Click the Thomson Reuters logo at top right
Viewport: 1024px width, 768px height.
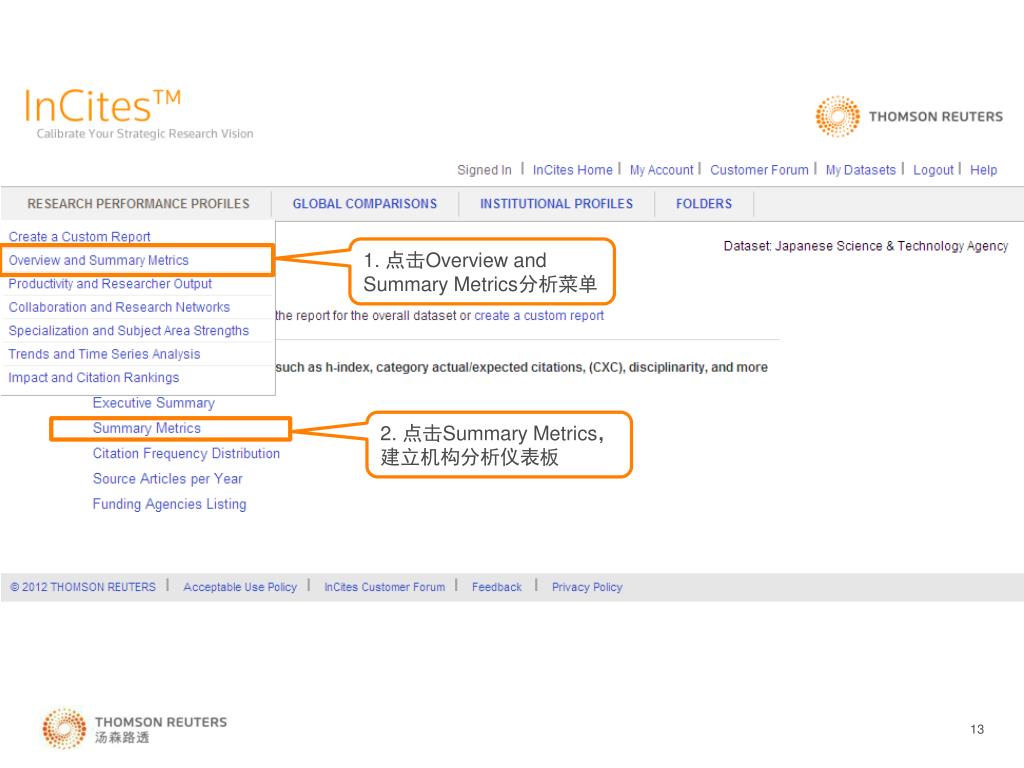tap(909, 116)
